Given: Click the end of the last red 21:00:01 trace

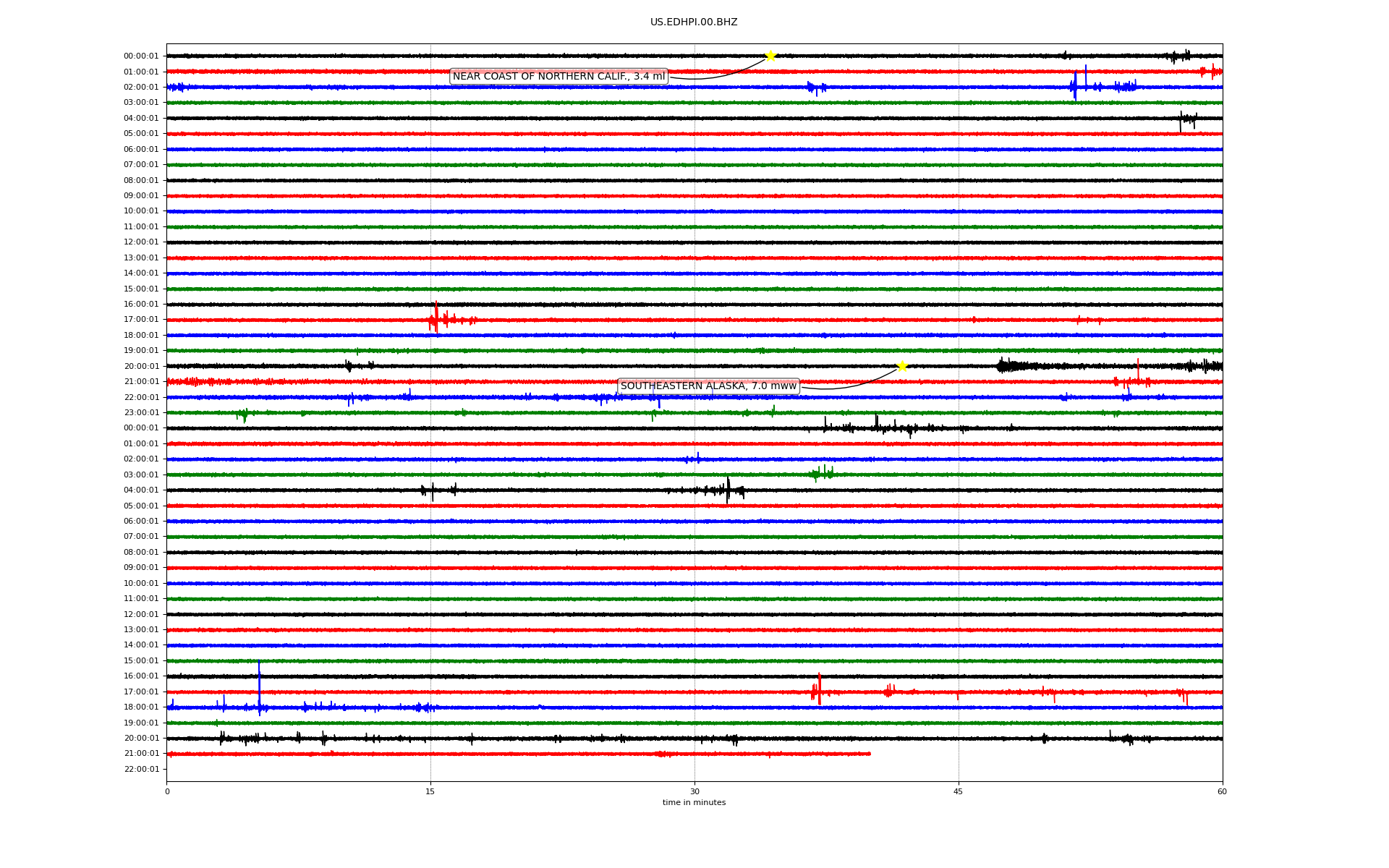Looking at the screenshot, I should 869,754.
